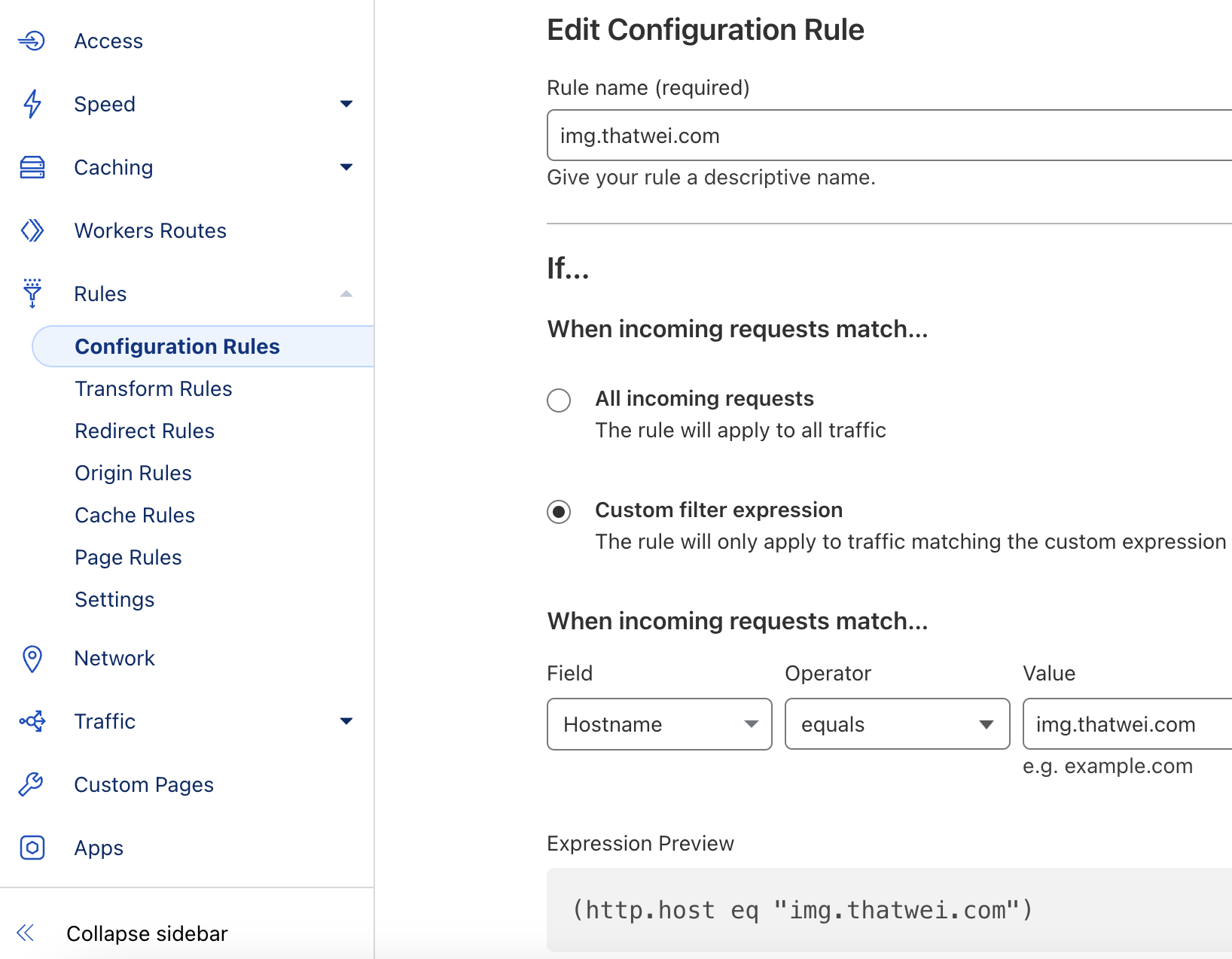The height and width of the screenshot is (959, 1232).
Task: Open the Cache Rules page
Action: [x=135, y=515]
